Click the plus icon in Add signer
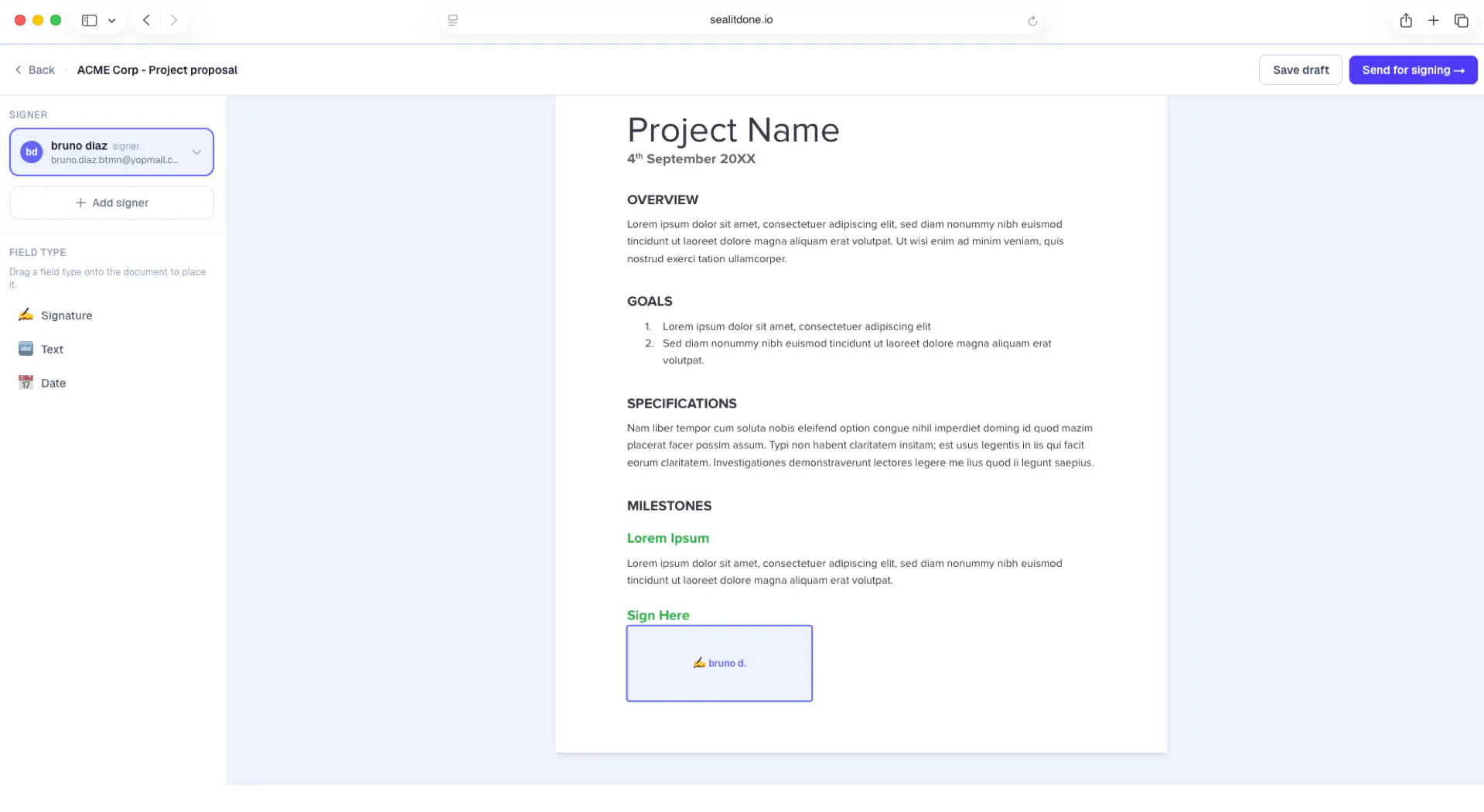The image size is (1484, 812). tap(80, 203)
